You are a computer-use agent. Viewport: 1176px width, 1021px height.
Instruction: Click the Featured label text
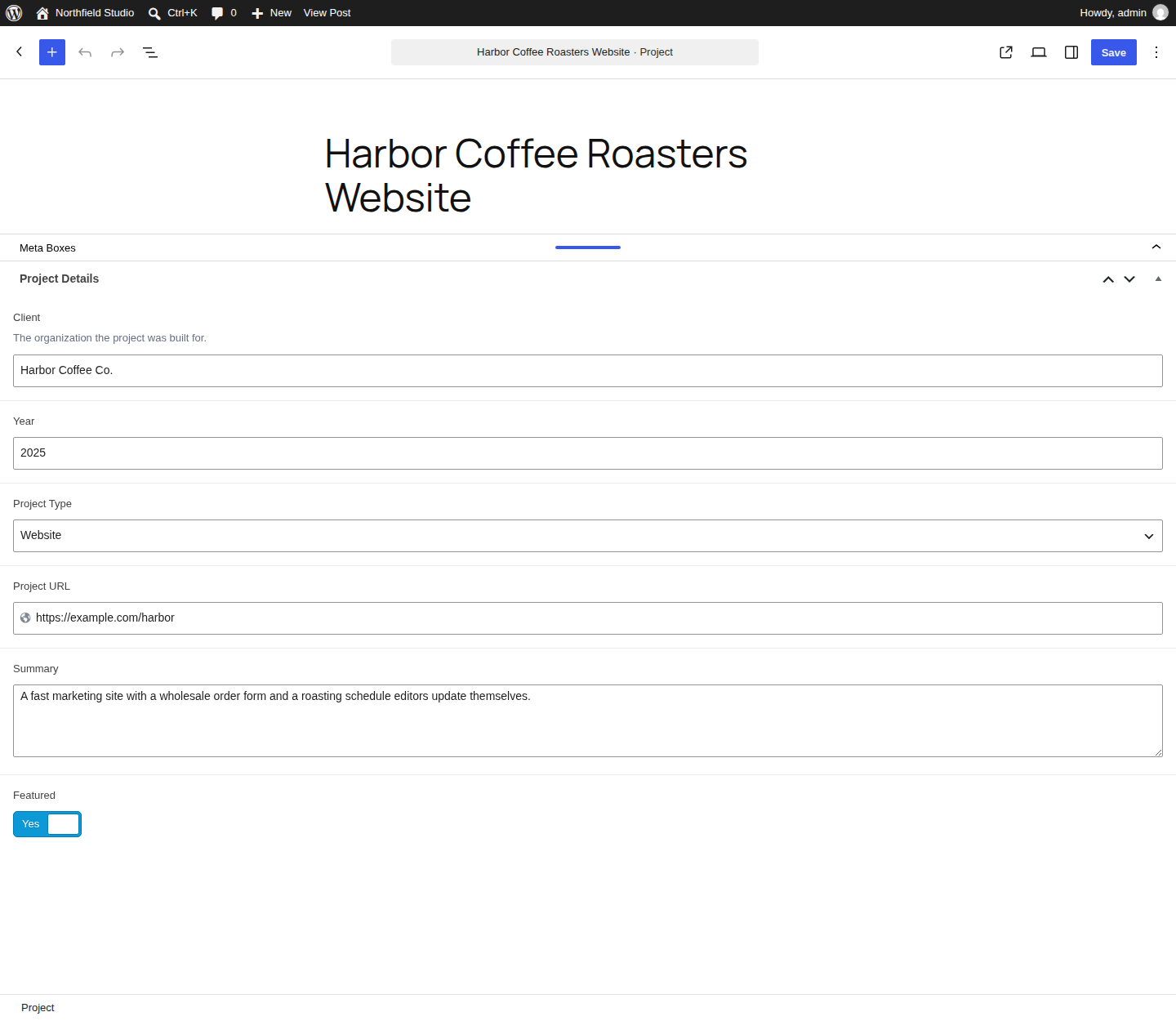[34, 796]
